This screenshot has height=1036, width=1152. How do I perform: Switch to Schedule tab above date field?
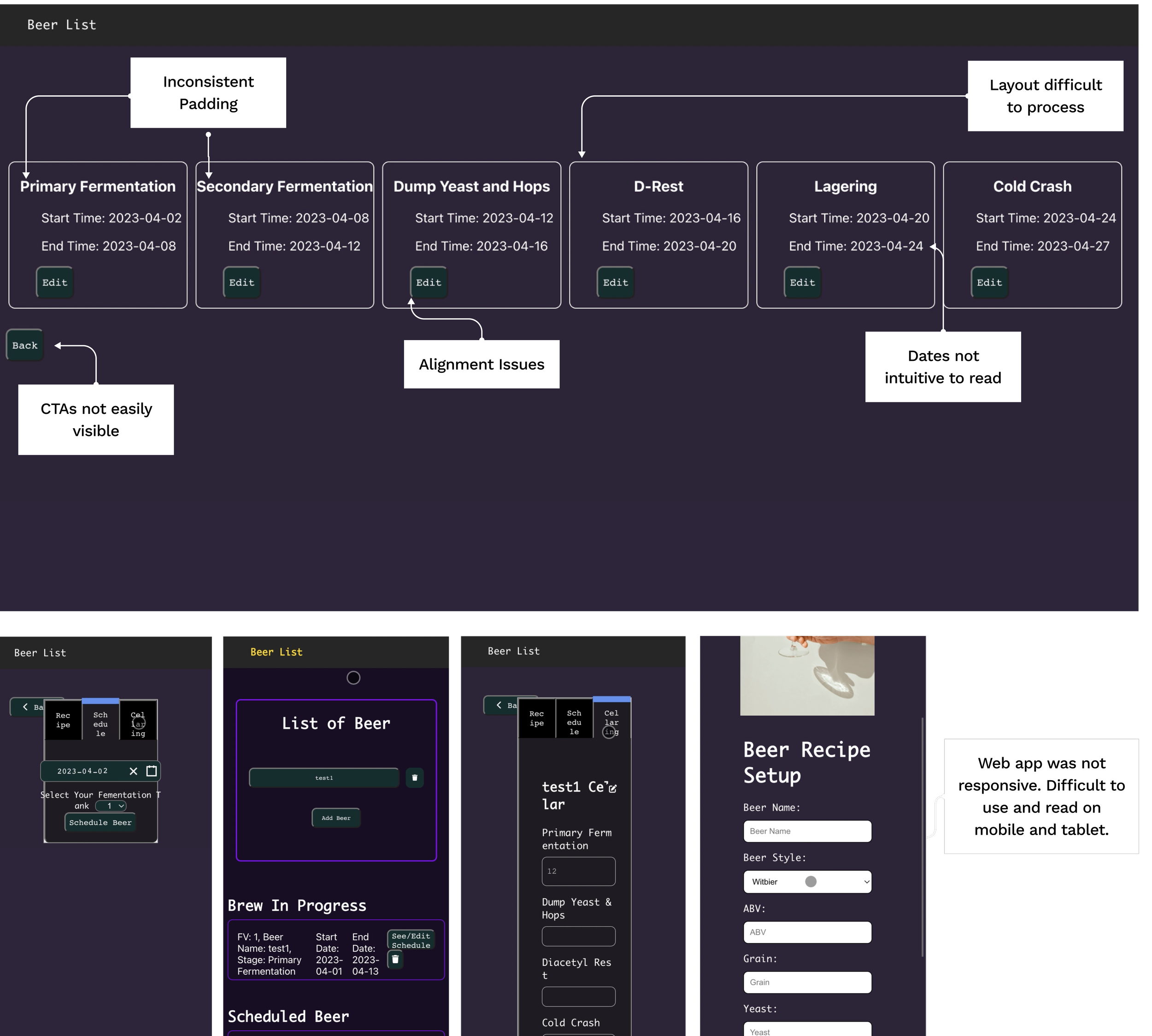coord(100,724)
